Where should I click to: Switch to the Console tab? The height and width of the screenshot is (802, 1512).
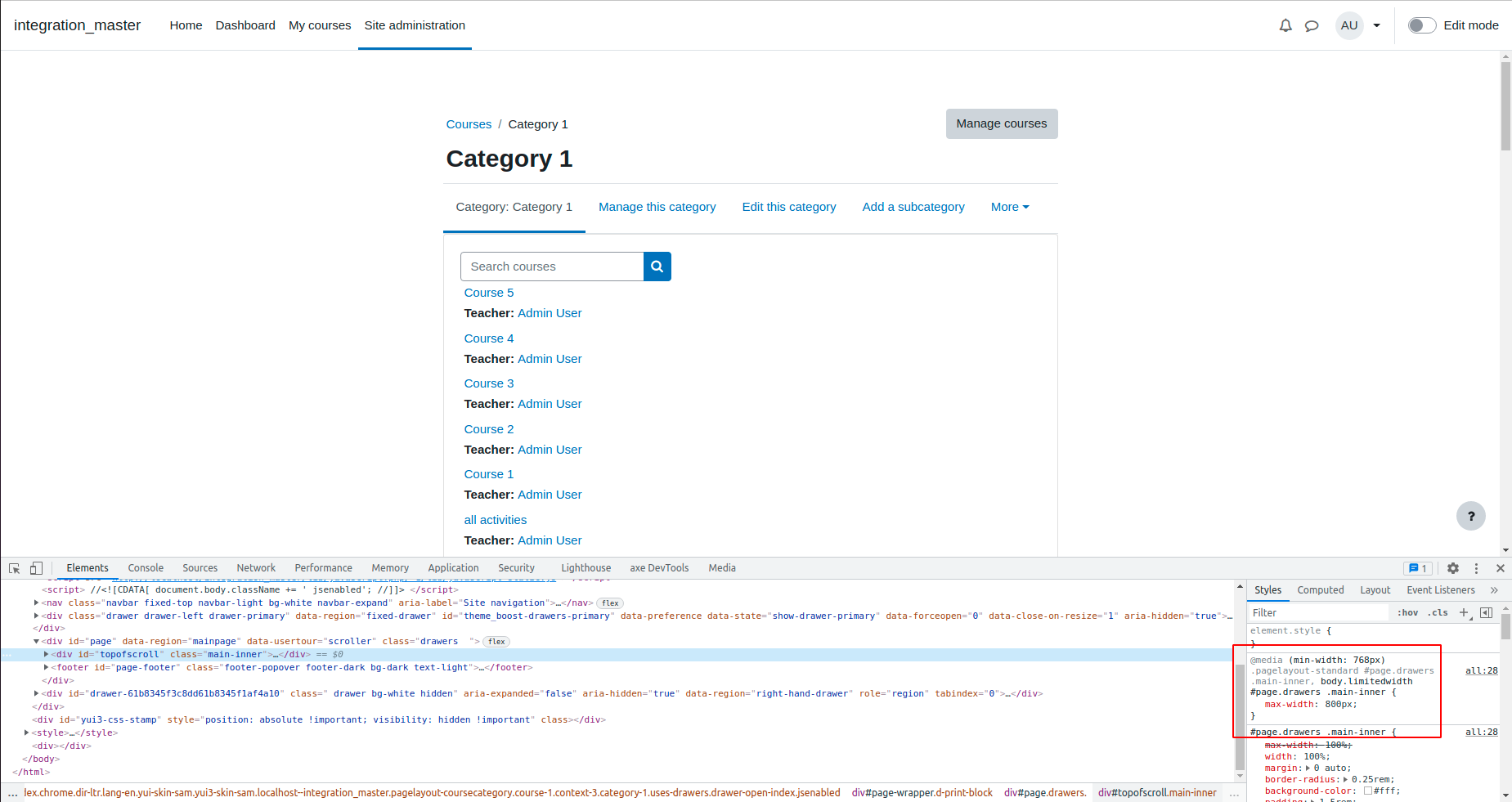(x=146, y=568)
